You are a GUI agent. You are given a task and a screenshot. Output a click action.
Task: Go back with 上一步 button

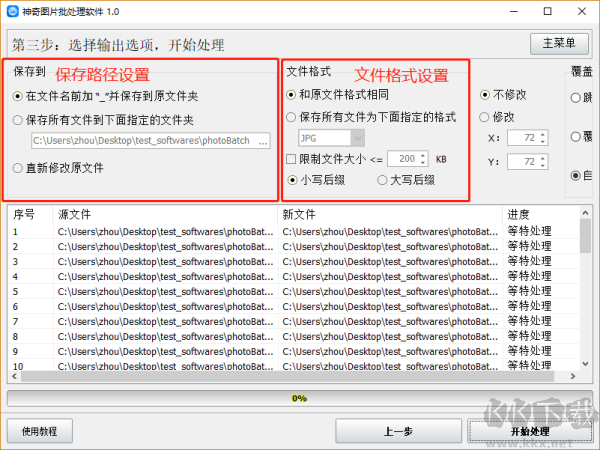pos(398,431)
